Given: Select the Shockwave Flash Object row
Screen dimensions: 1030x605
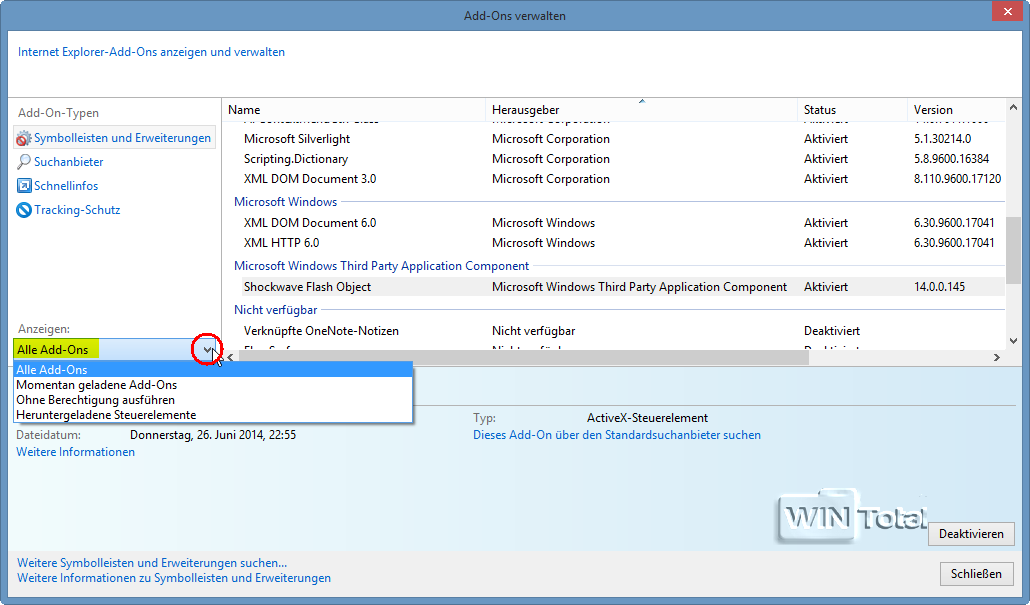Looking at the screenshot, I should tap(622, 287).
